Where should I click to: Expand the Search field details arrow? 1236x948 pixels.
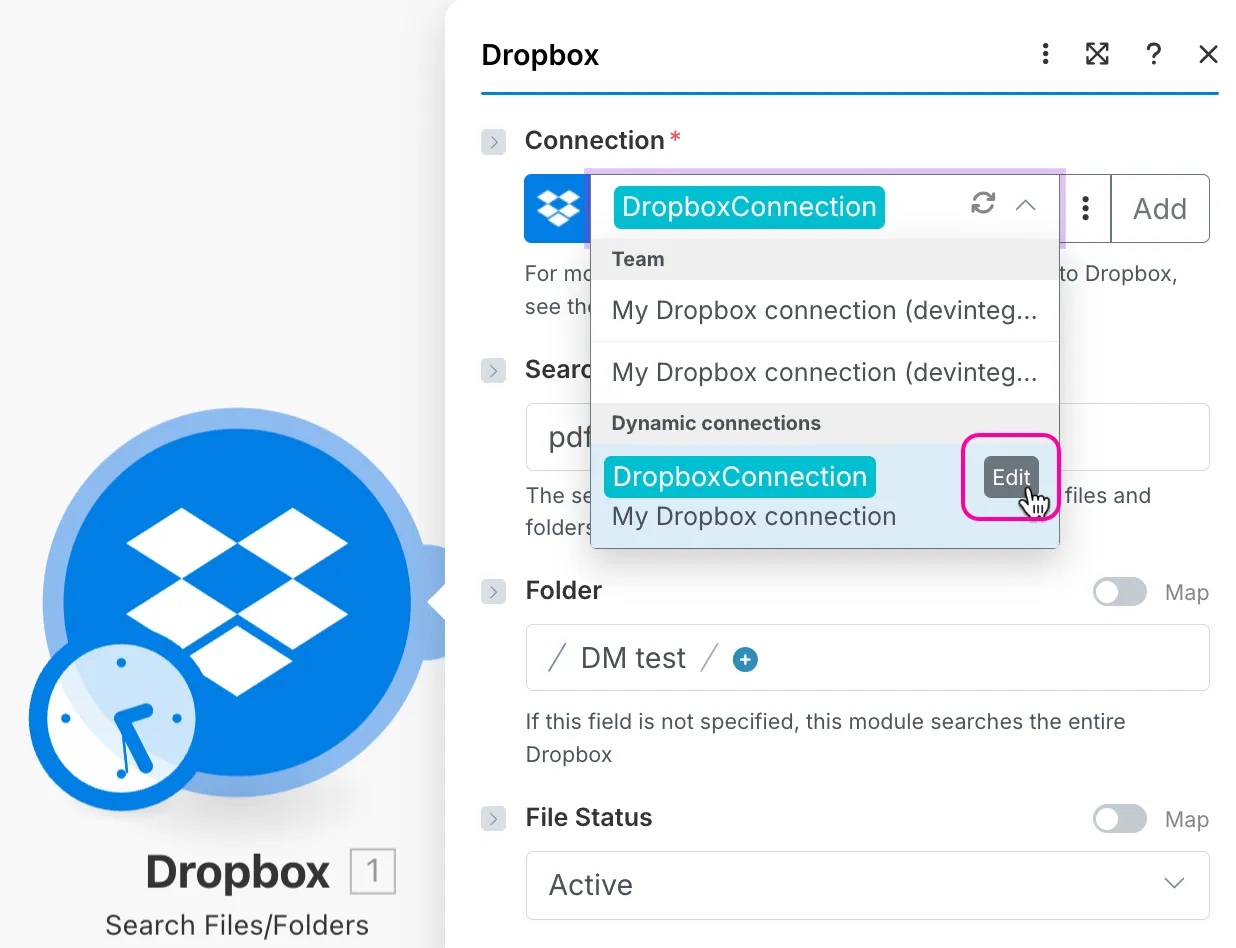tap(493, 370)
